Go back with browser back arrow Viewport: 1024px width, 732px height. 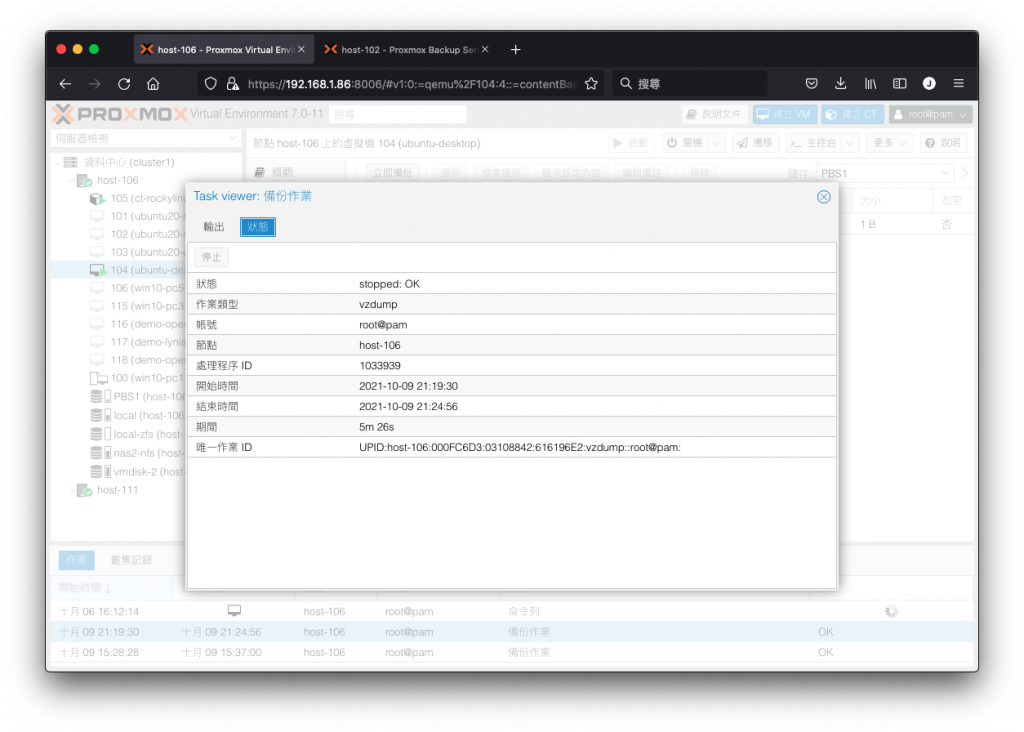click(65, 84)
